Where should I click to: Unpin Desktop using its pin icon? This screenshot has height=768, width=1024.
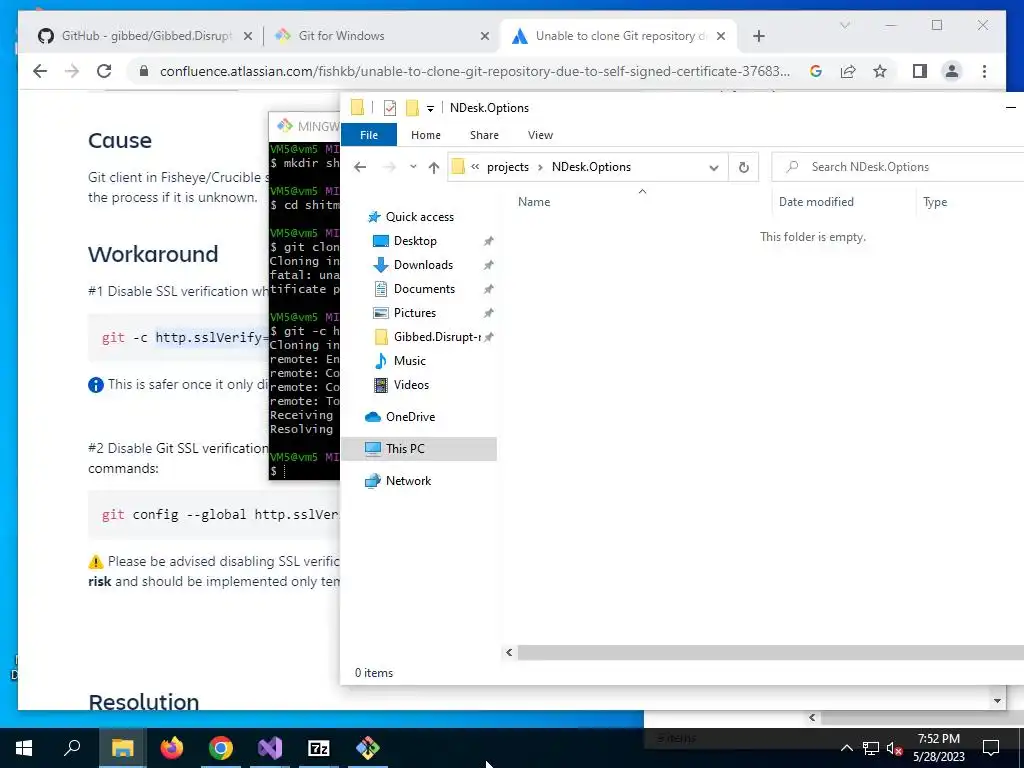tap(488, 241)
